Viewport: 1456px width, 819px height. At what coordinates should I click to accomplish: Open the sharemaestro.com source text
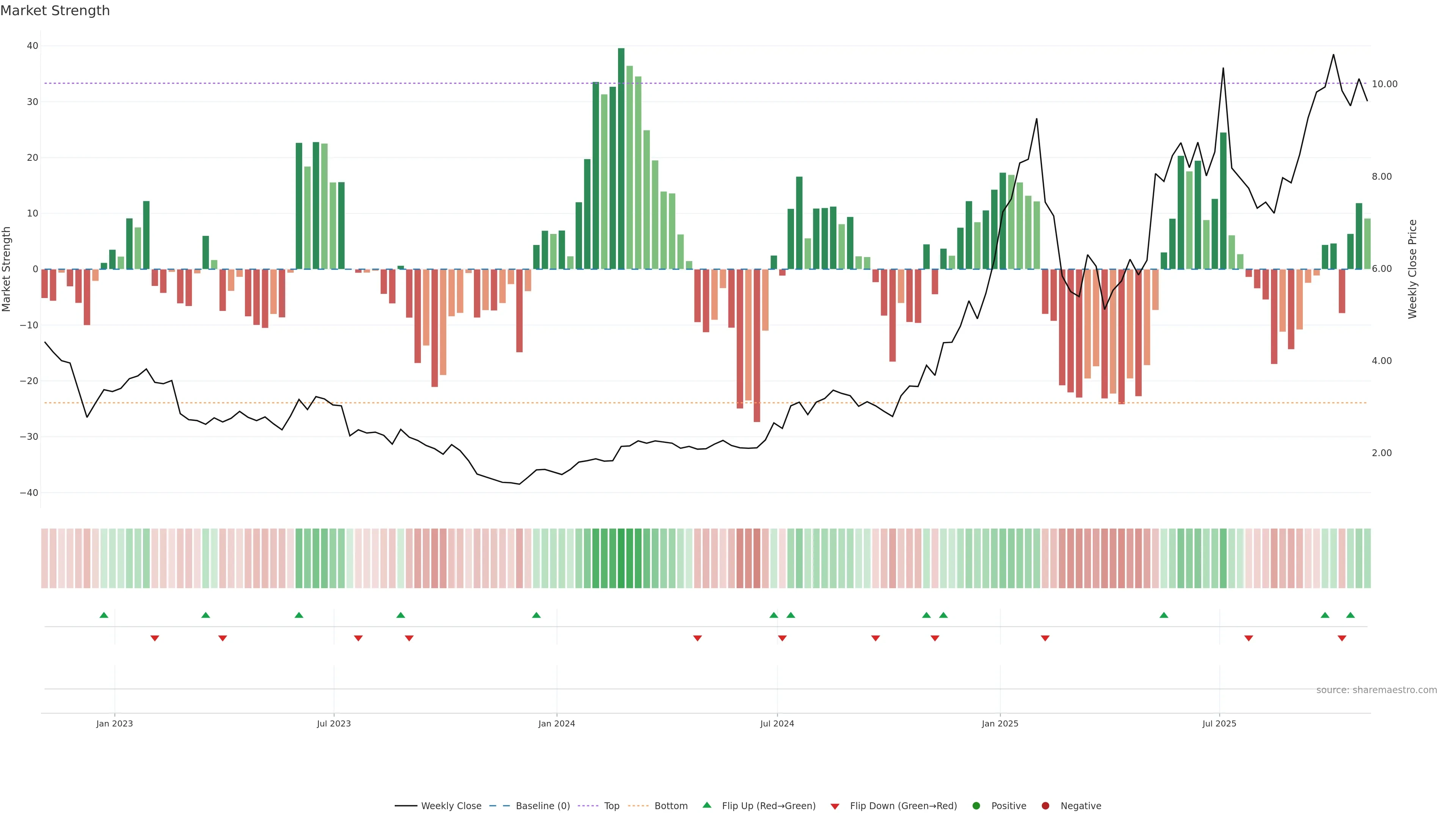pyautogui.click(x=1376, y=690)
